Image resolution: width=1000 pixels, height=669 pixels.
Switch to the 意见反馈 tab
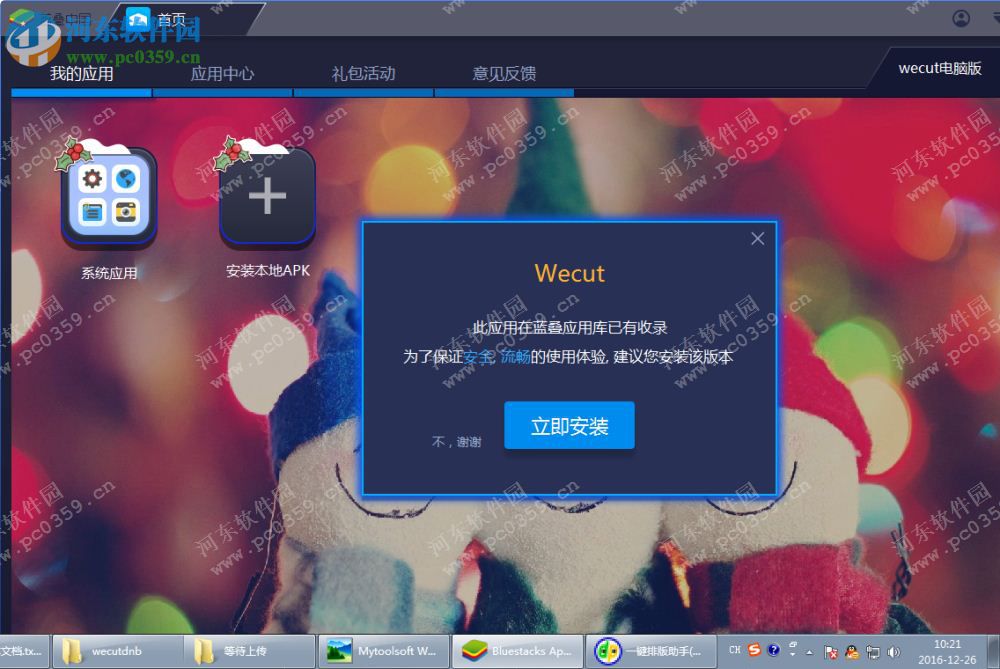point(505,73)
